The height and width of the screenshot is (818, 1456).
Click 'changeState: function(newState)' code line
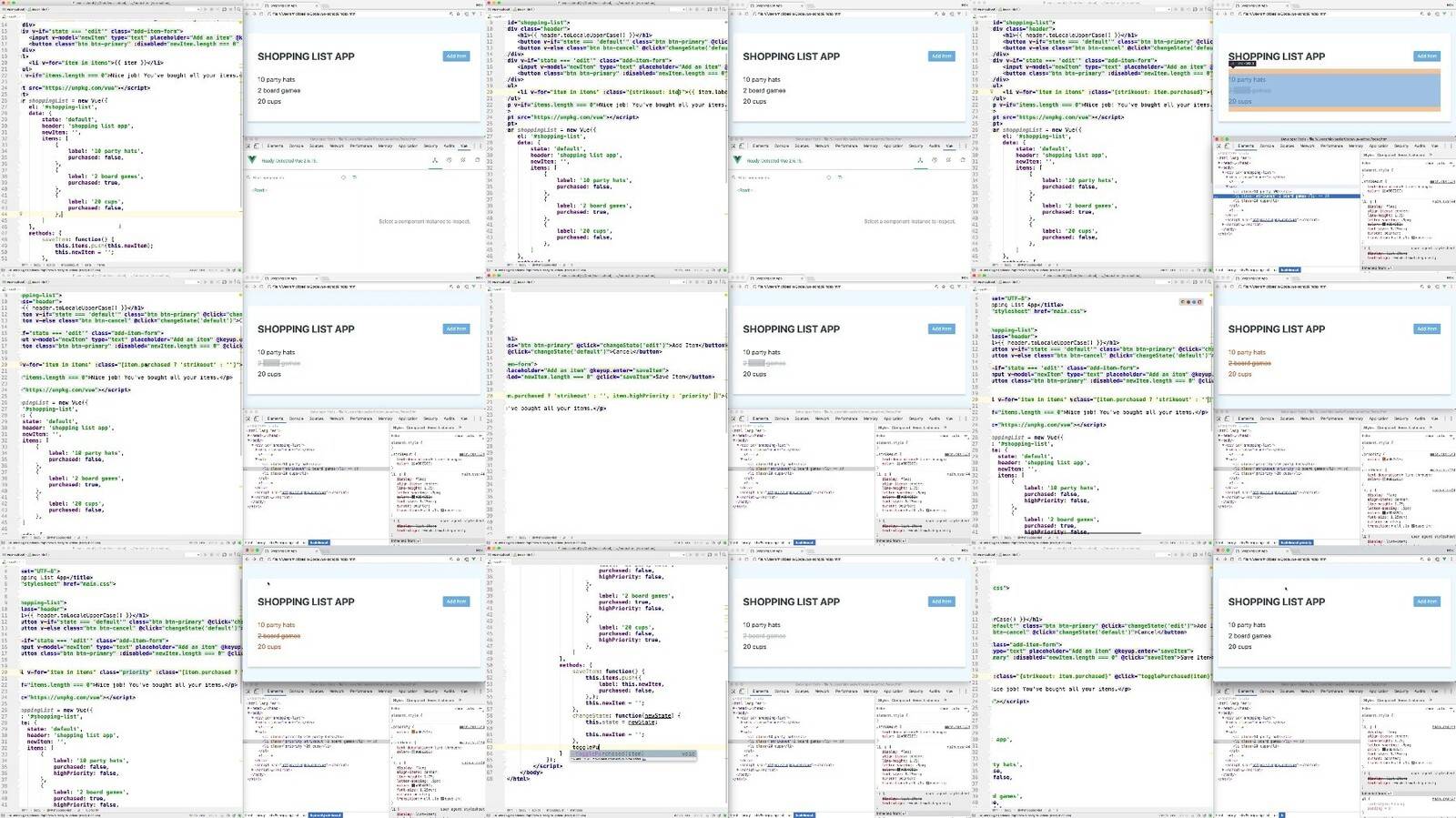tap(626, 716)
